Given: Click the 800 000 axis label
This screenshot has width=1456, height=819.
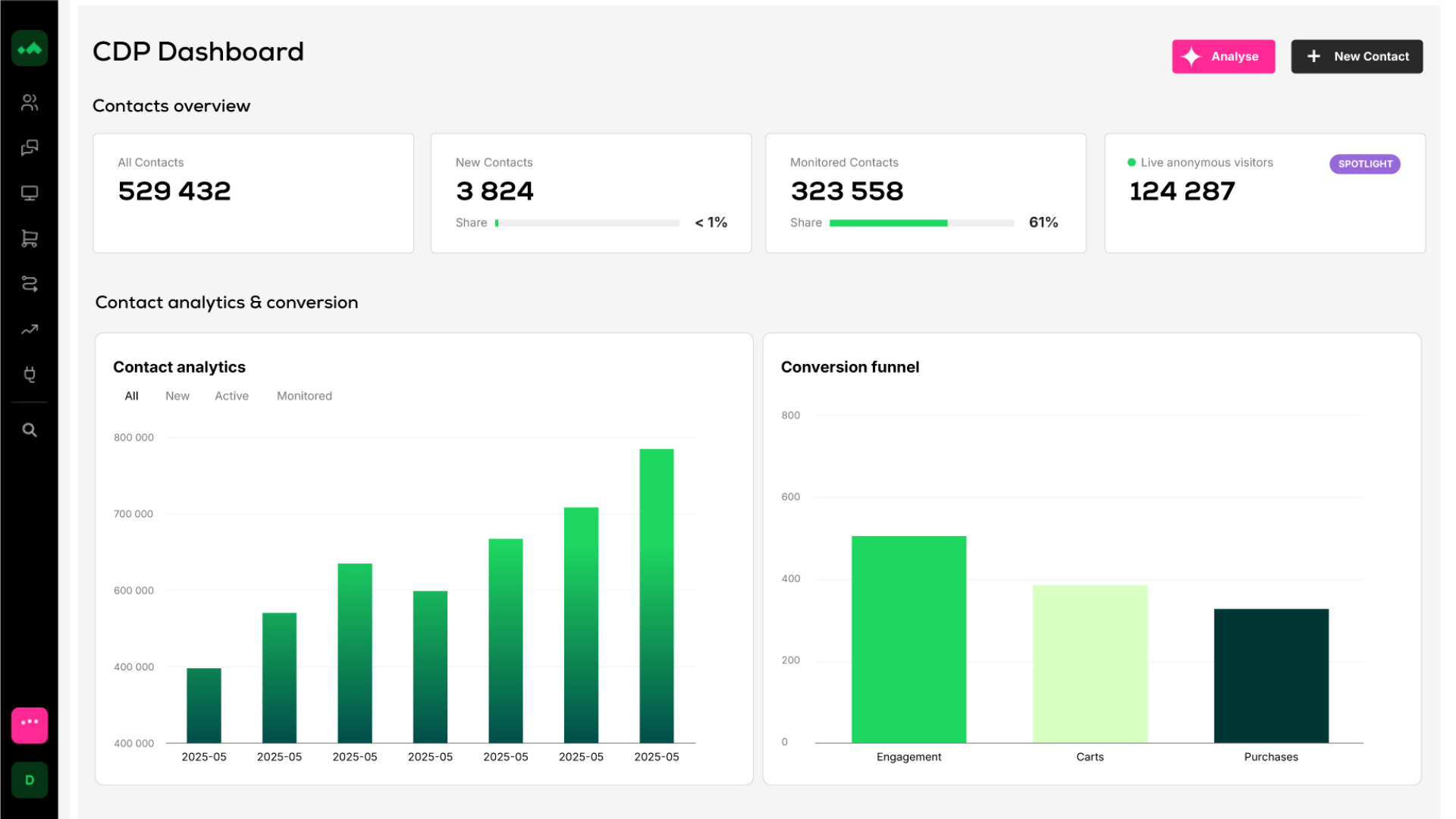Looking at the screenshot, I should click(x=133, y=438).
